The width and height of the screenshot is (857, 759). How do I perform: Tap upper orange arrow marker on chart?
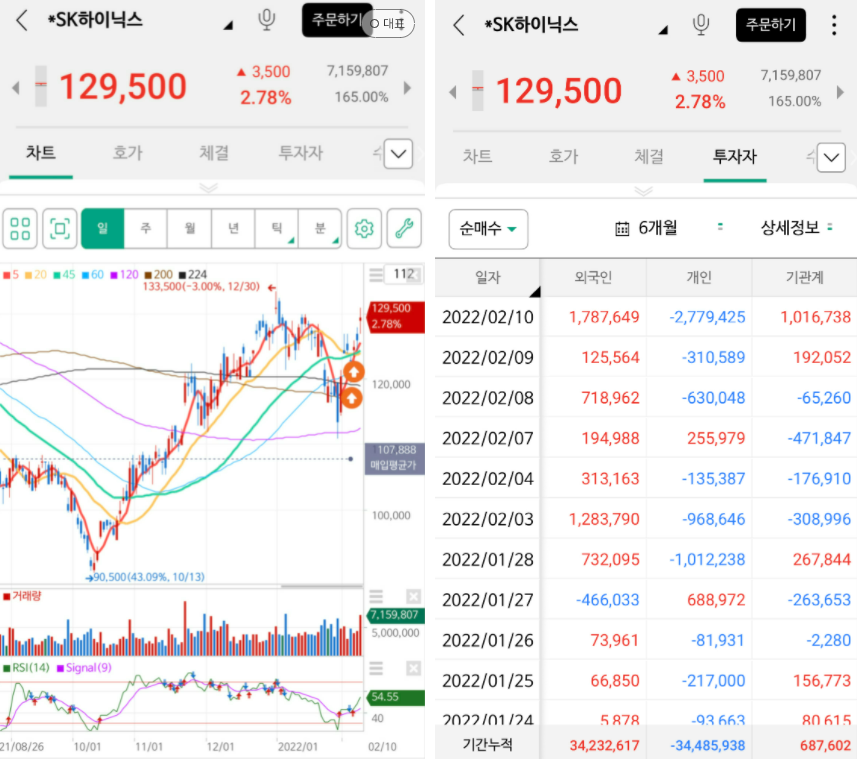[x=354, y=373]
